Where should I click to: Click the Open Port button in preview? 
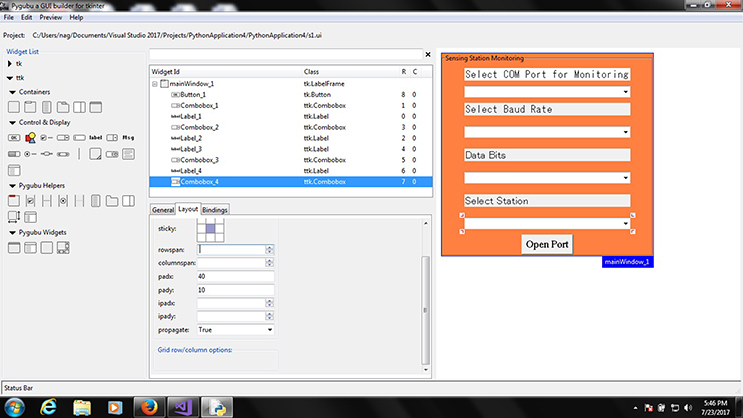pos(547,245)
